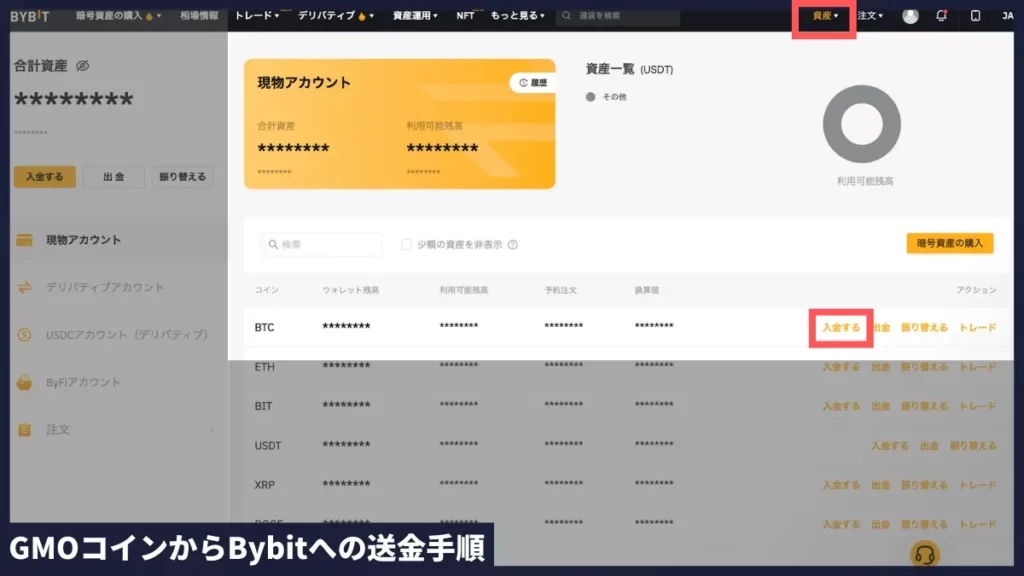Click the gray その他 legend dot
Screen dimensions: 1024x576
[590, 97]
